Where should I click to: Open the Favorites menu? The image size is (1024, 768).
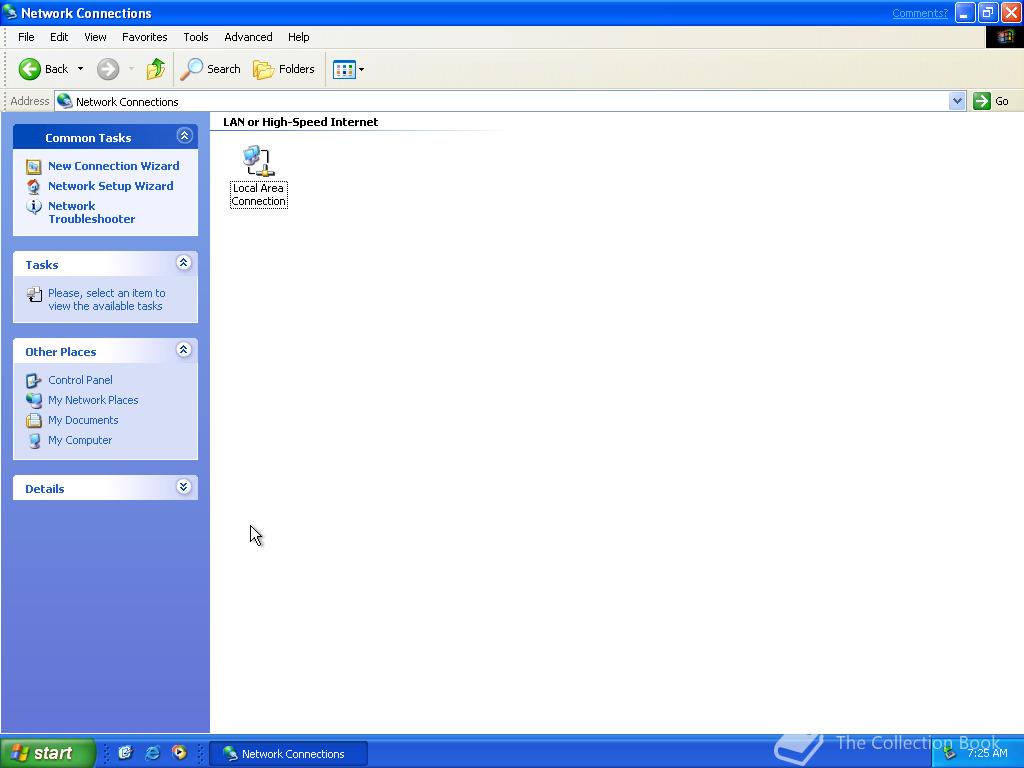click(144, 37)
